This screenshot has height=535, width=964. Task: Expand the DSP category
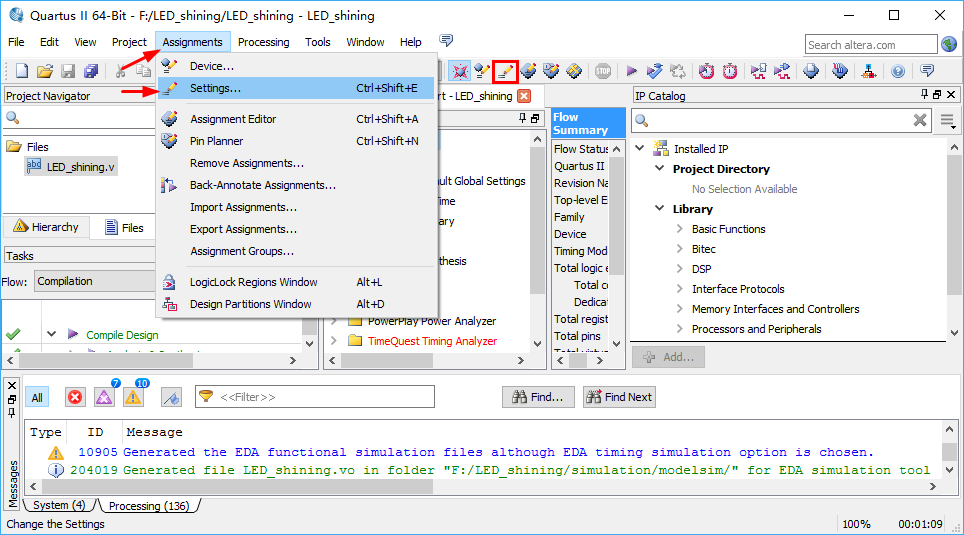(679, 269)
